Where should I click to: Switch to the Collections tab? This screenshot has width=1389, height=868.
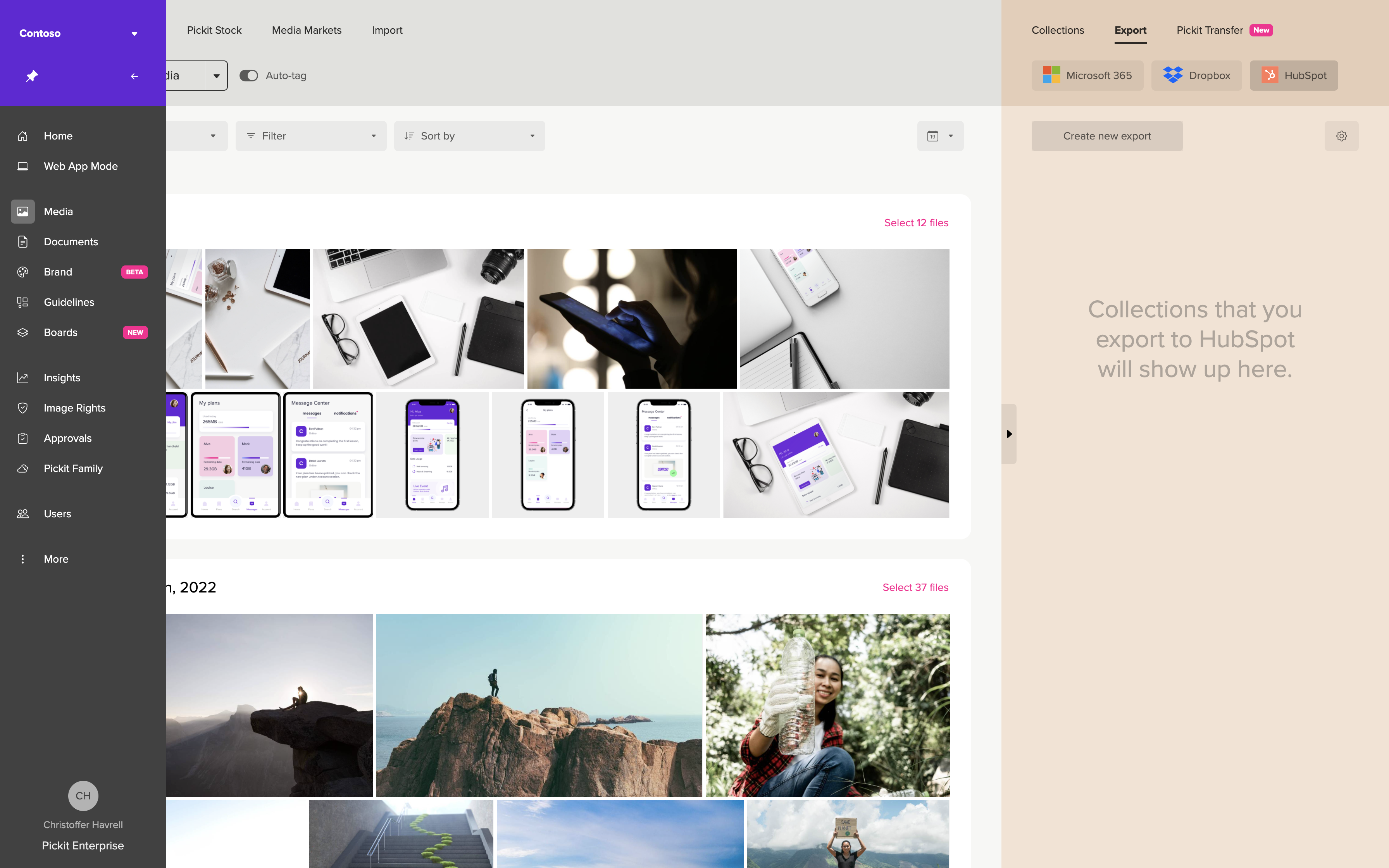click(x=1057, y=31)
